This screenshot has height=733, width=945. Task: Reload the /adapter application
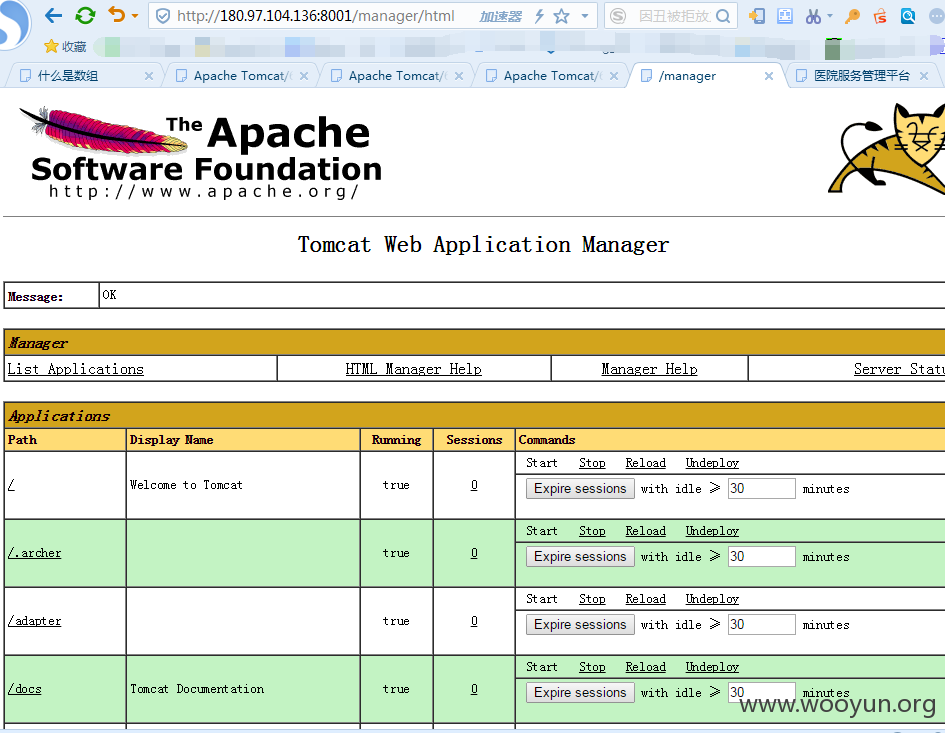point(645,599)
